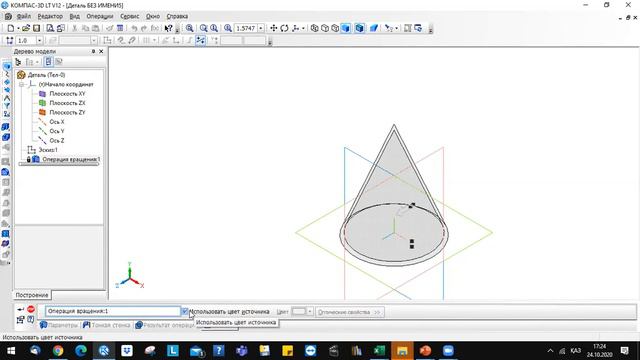The image size is (640, 360).
Task: Uncheck Использовать цвет источника checkbox
Action: coord(185,311)
